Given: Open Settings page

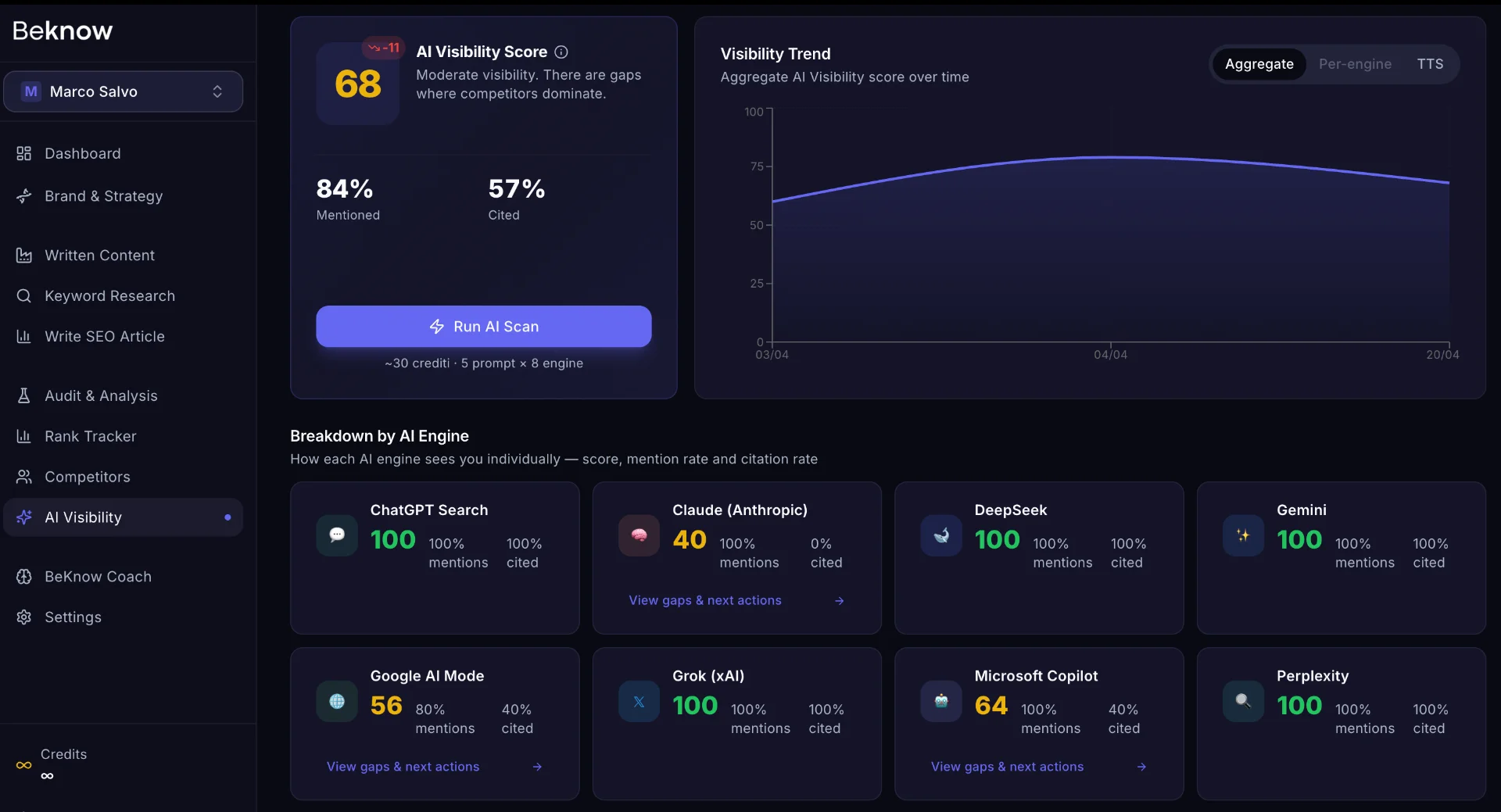Looking at the screenshot, I should coord(124,617).
